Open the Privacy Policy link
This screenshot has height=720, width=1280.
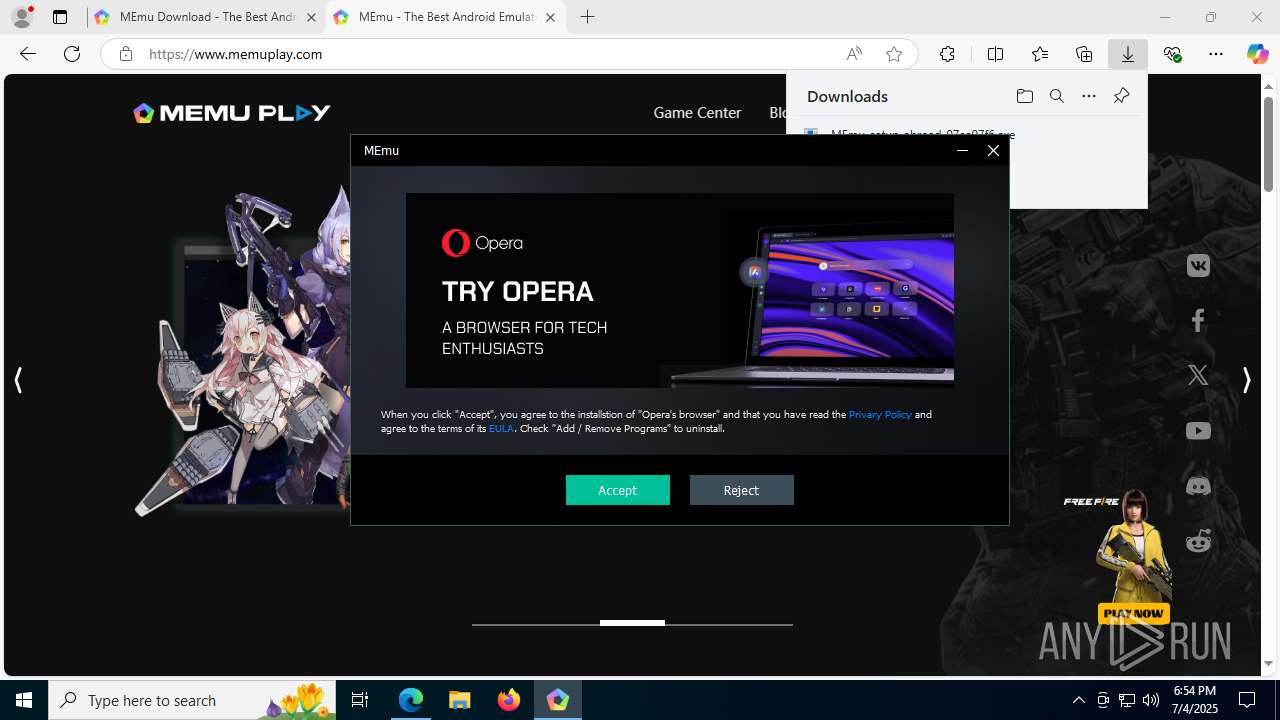coord(880,414)
